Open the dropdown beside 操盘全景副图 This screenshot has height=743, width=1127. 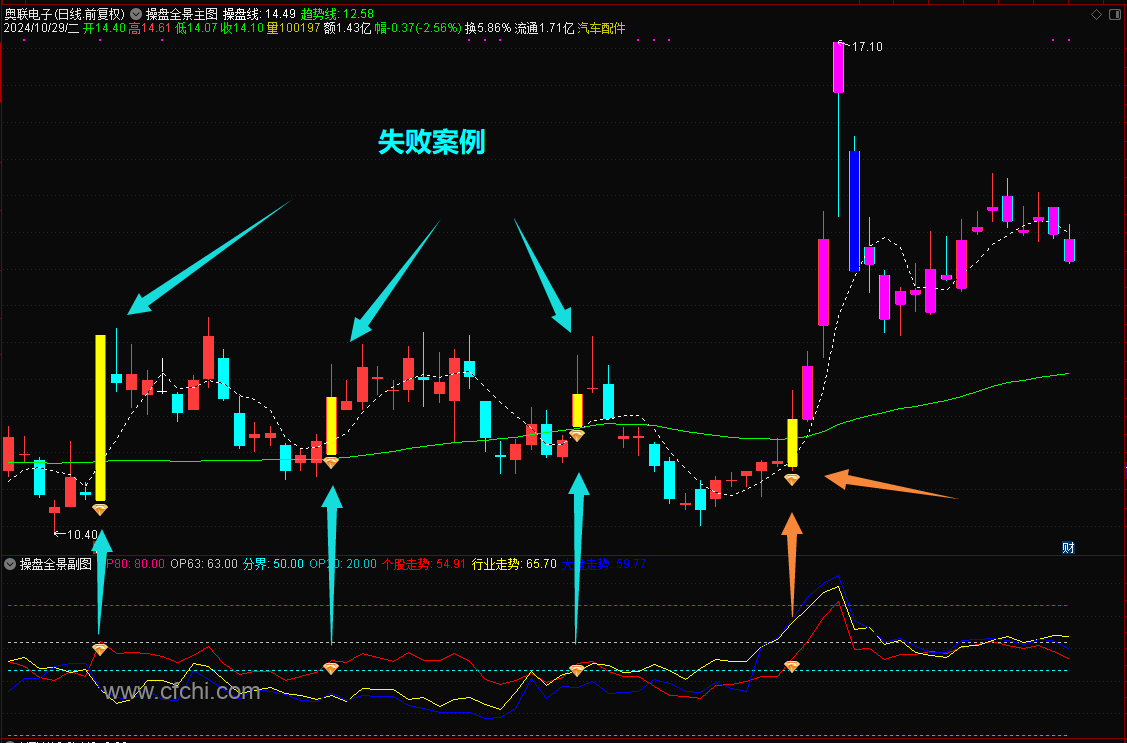point(10,564)
